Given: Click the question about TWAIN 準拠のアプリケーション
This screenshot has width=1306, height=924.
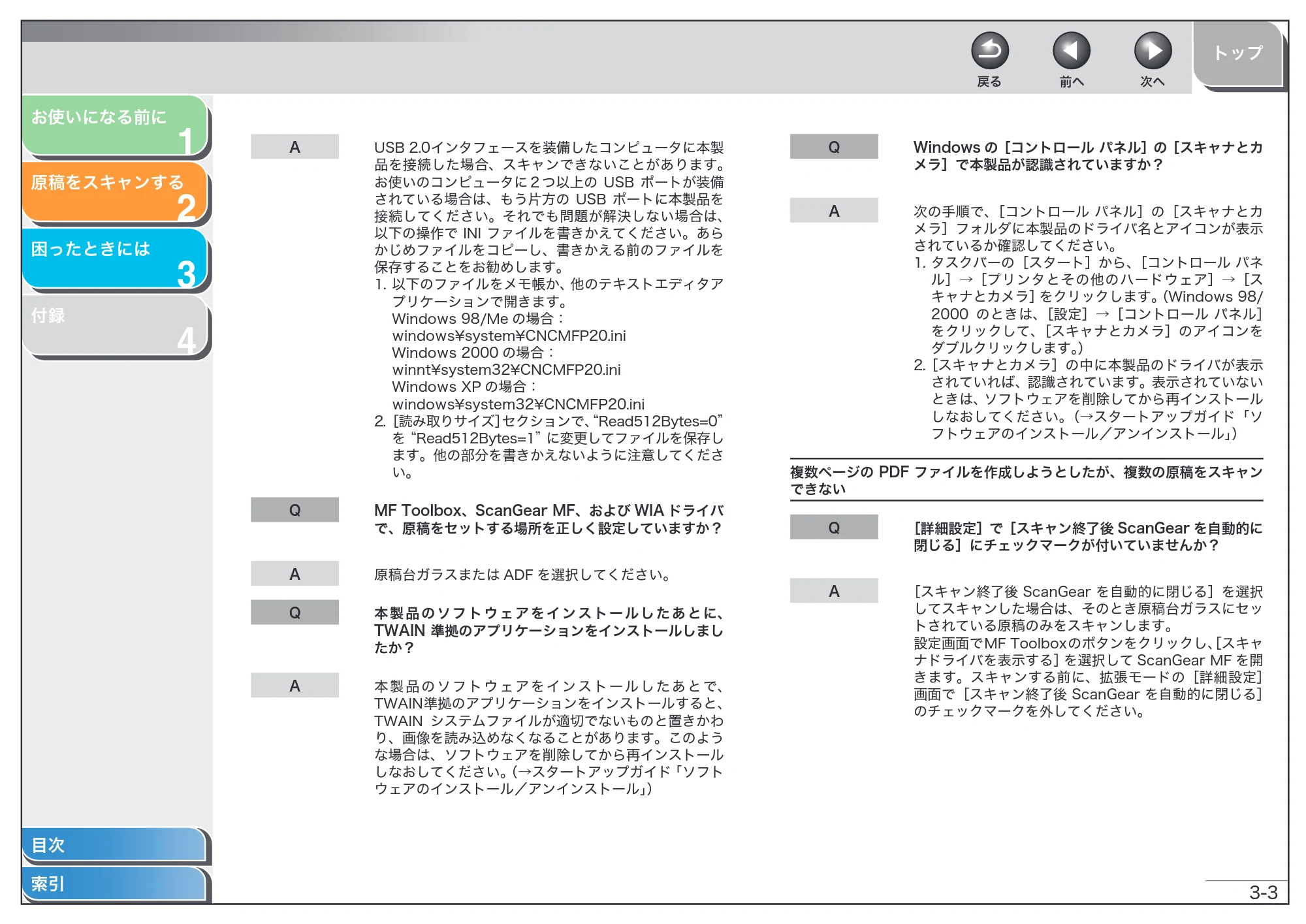Looking at the screenshot, I should tap(549, 630).
